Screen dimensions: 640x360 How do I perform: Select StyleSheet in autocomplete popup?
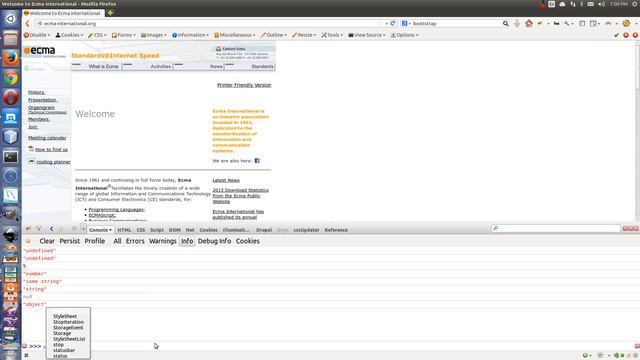tap(65, 316)
